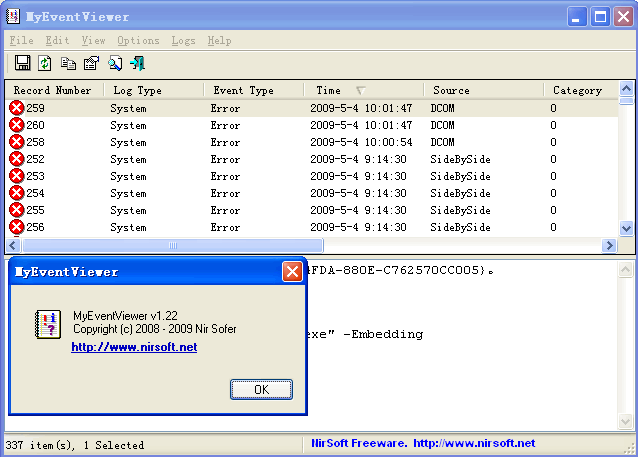Viewport: 638px width, 457px height.
Task: Open the Edit menu
Action: pyautogui.click(x=57, y=41)
